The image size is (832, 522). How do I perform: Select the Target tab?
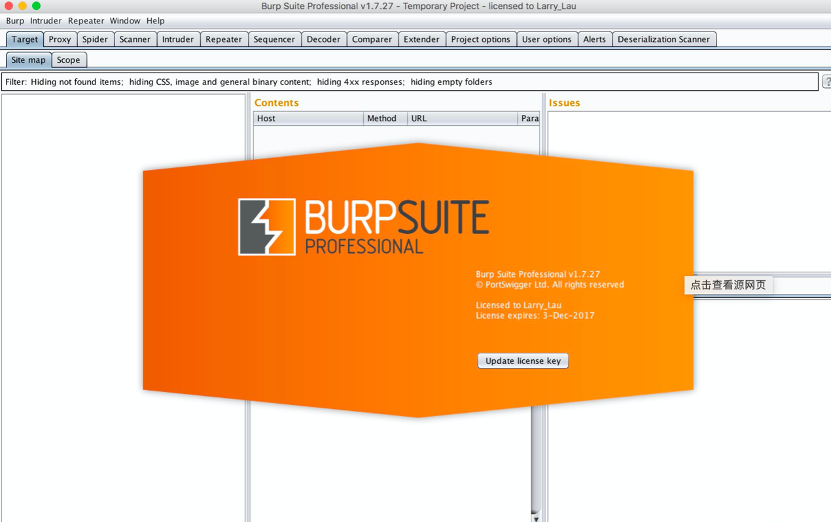point(24,39)
